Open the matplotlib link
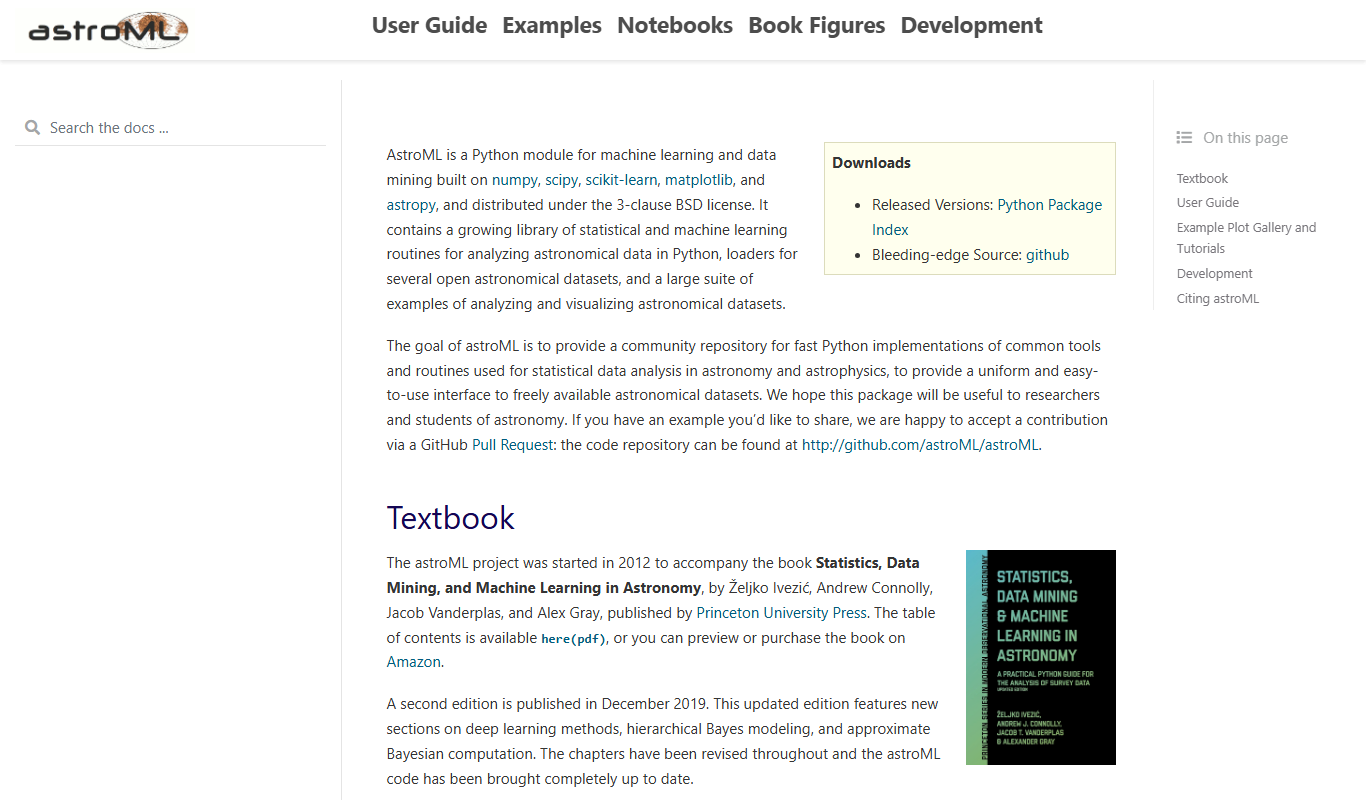The width and height of the screenshot is (1366, 800). click(699, 180)
